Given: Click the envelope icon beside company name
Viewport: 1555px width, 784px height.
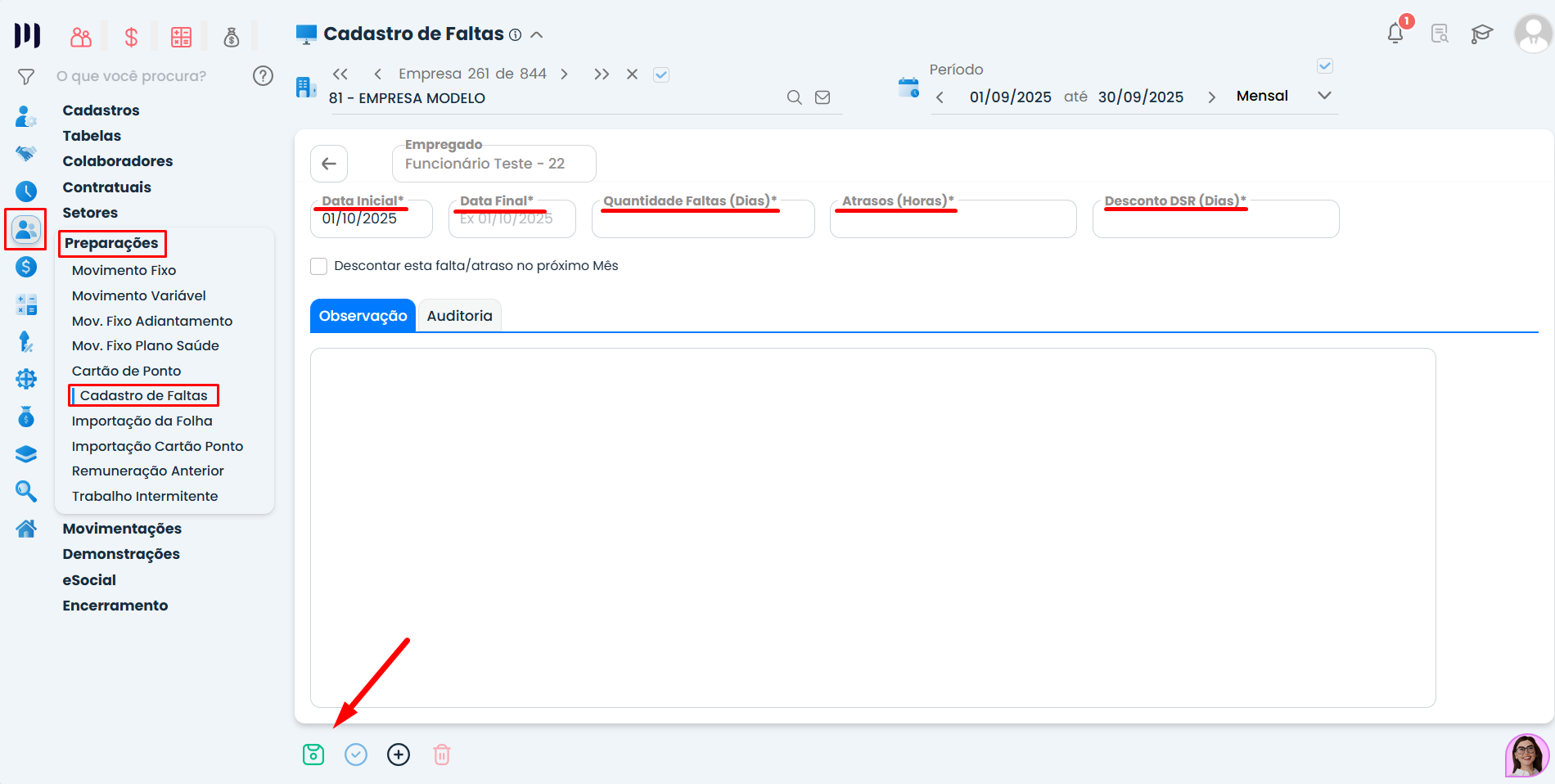Looking at the screenshot, I should (823, 97).
